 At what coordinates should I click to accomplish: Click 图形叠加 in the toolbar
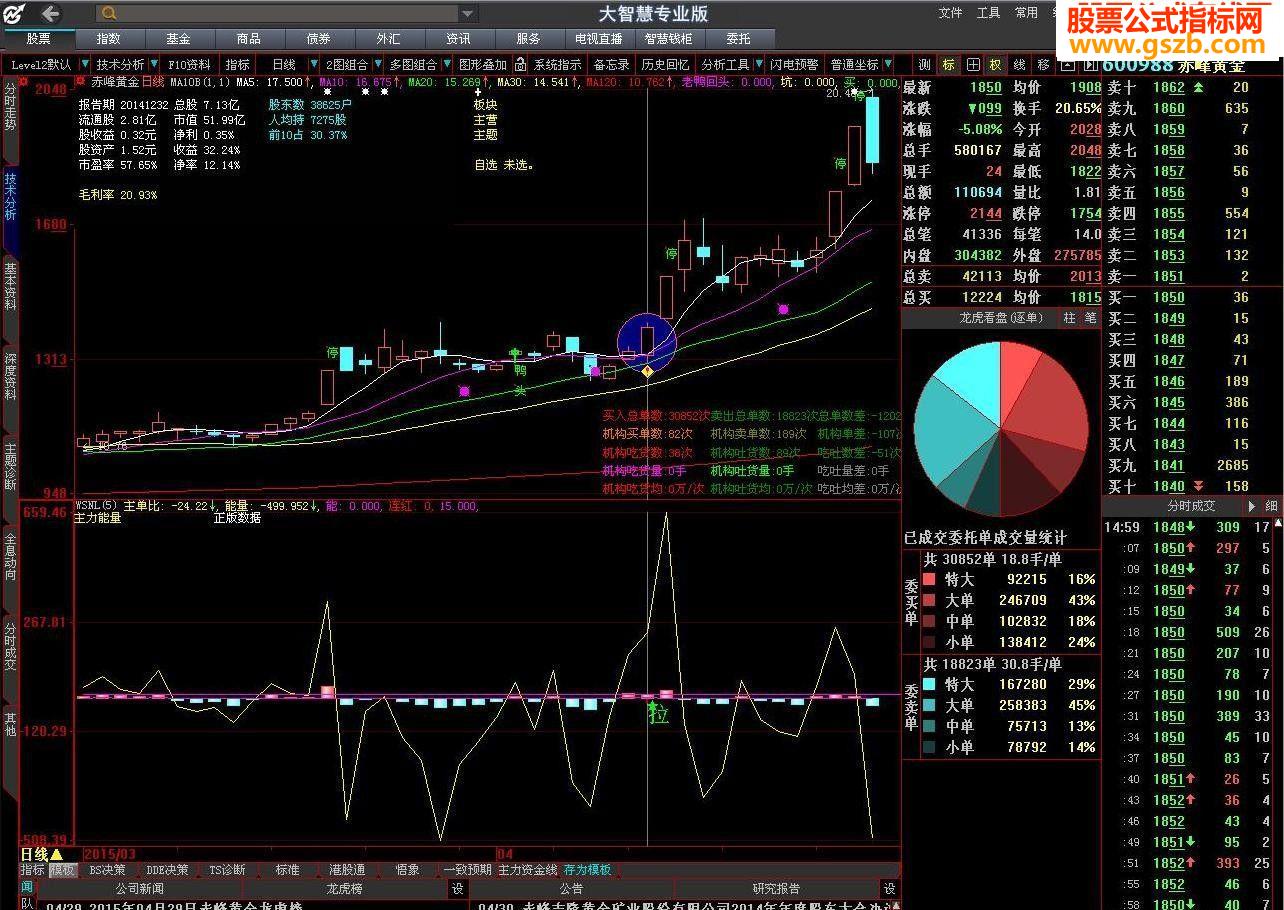483,65
